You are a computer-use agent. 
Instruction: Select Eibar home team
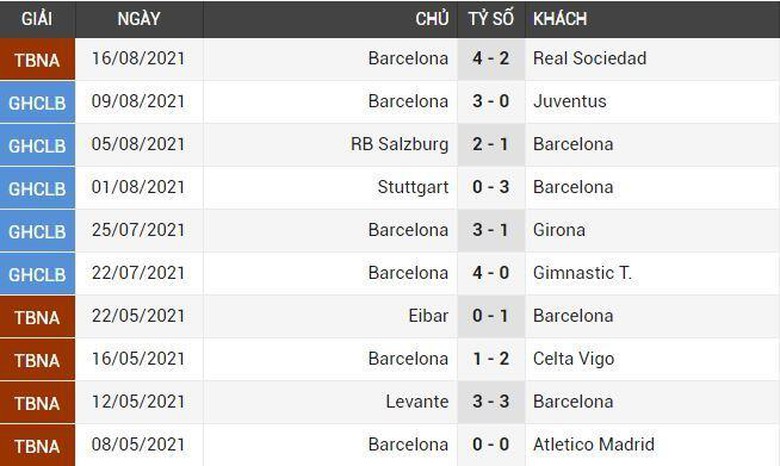pyautogui.click(x=429, y=316)
